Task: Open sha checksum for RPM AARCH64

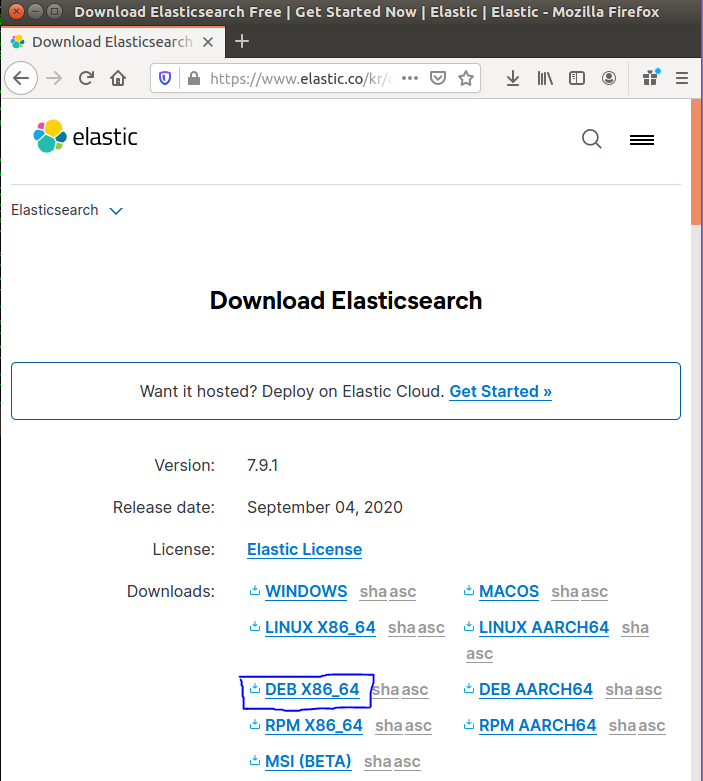Action: [622, 726]
